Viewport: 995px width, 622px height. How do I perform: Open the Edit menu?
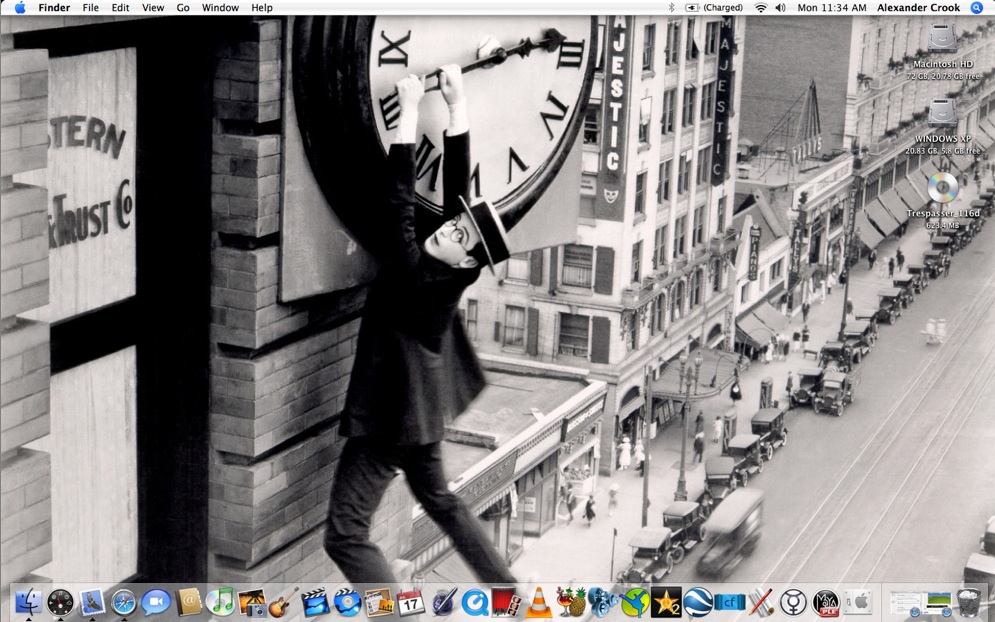[121, 8]
